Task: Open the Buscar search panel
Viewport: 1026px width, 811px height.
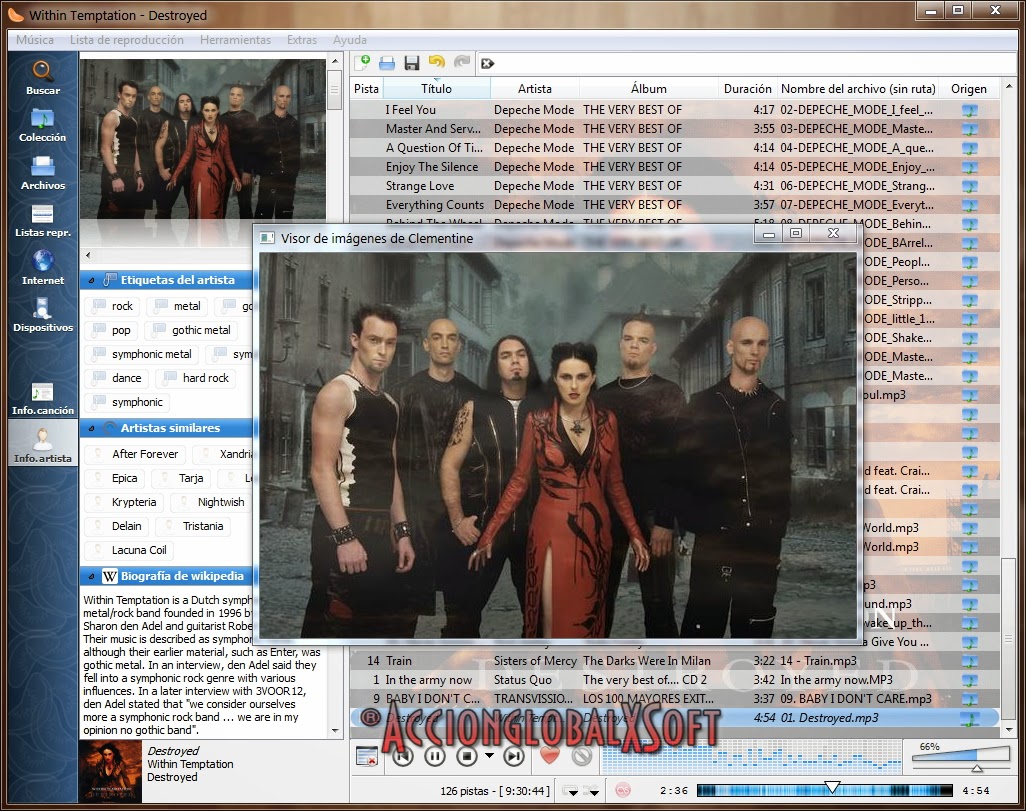Action: [x=43, y=78]
